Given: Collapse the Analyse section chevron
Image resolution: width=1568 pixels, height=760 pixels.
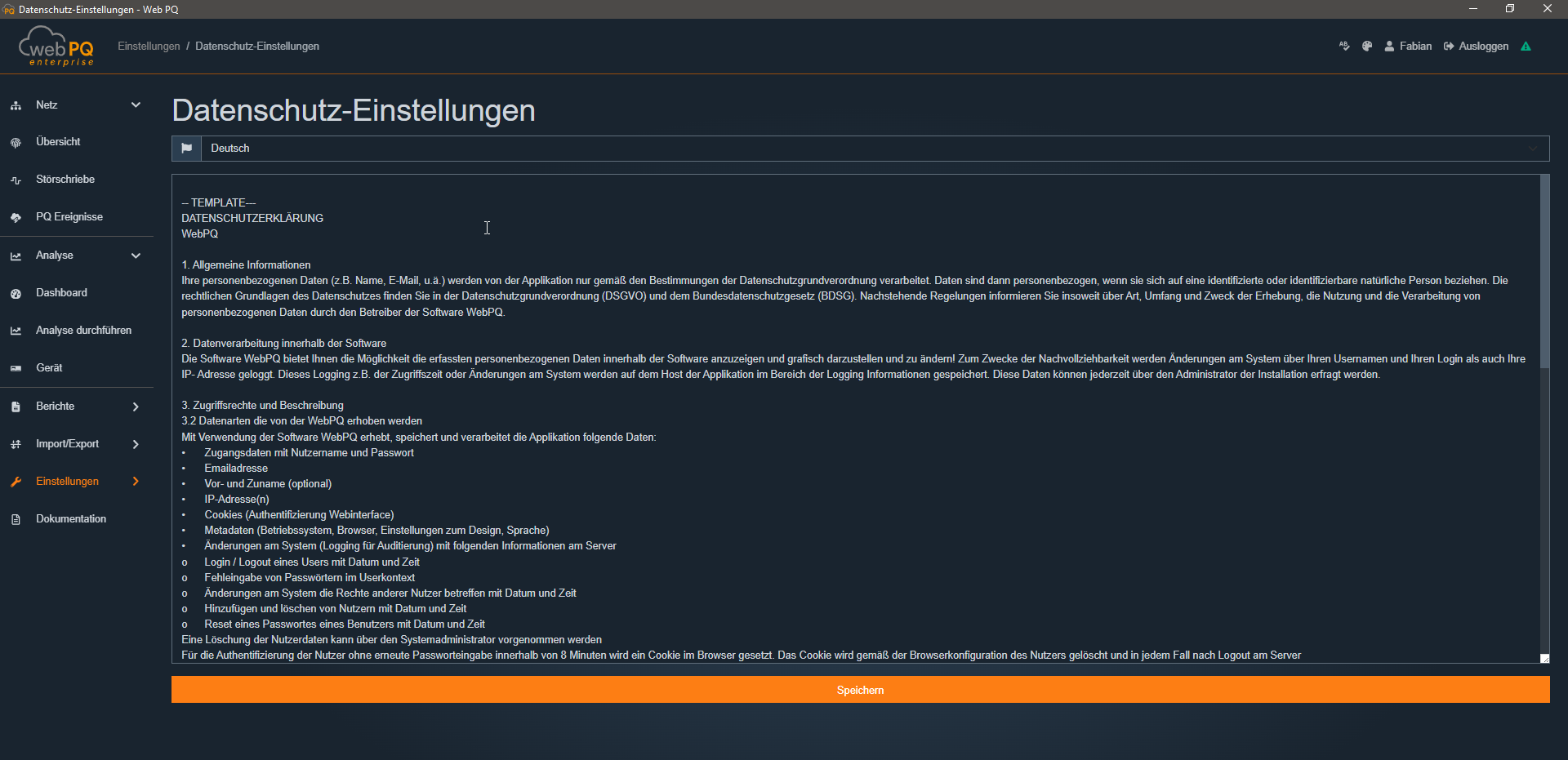Looking at the screenshot, I should 136,256.
